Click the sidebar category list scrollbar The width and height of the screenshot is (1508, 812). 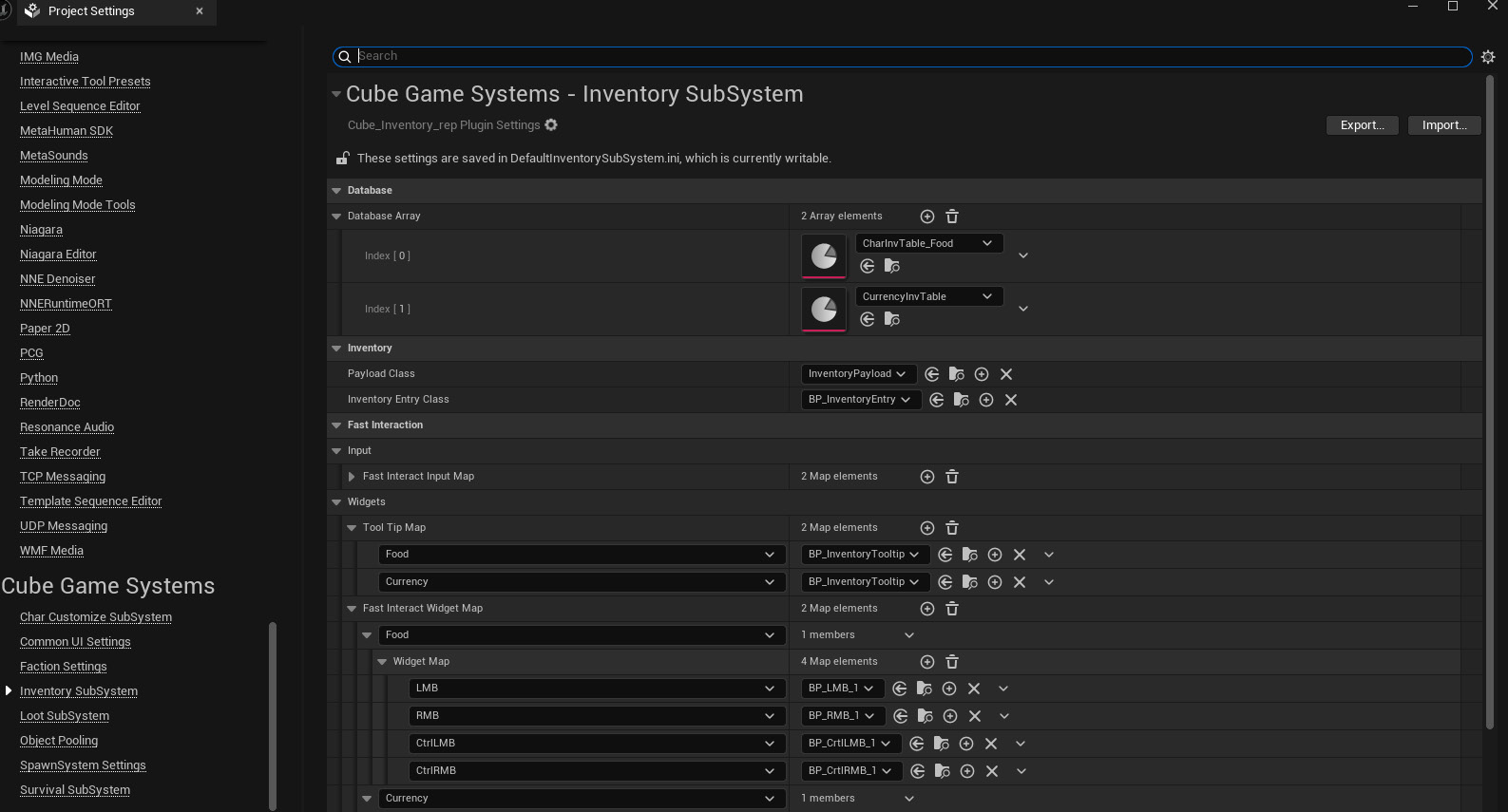click(273, 715)
